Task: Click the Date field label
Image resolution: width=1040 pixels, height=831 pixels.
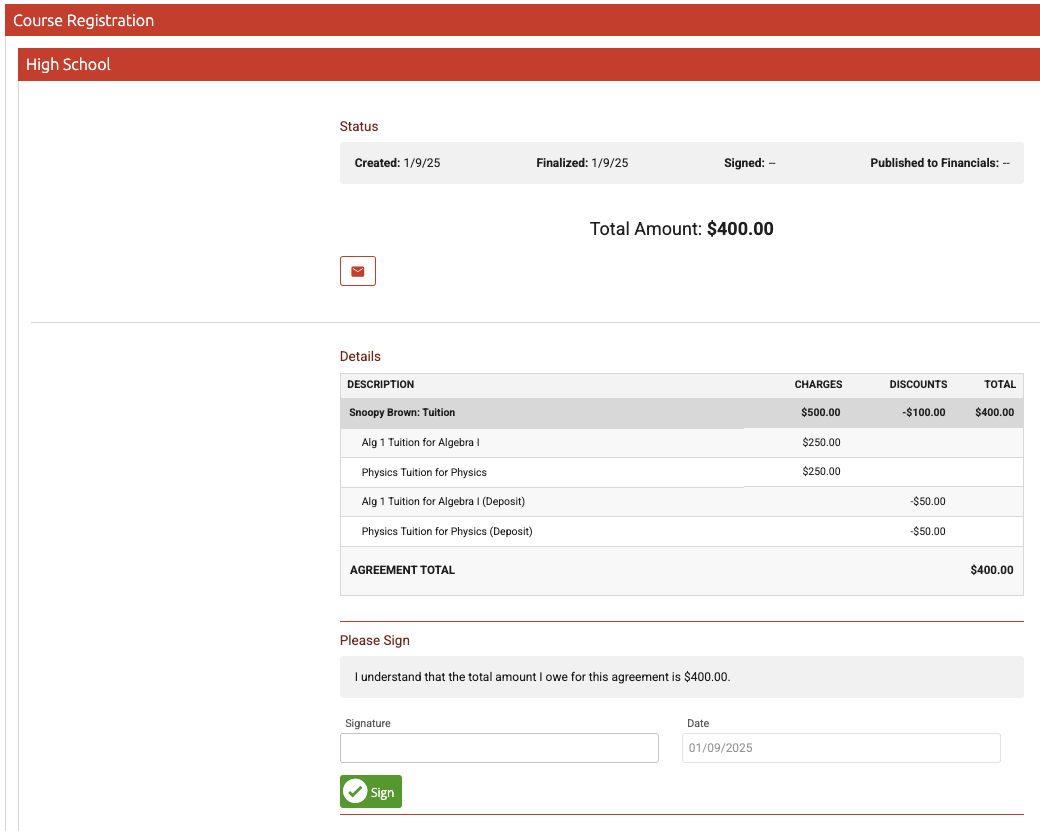Action: pyautogui.click(x=698, y=724)
